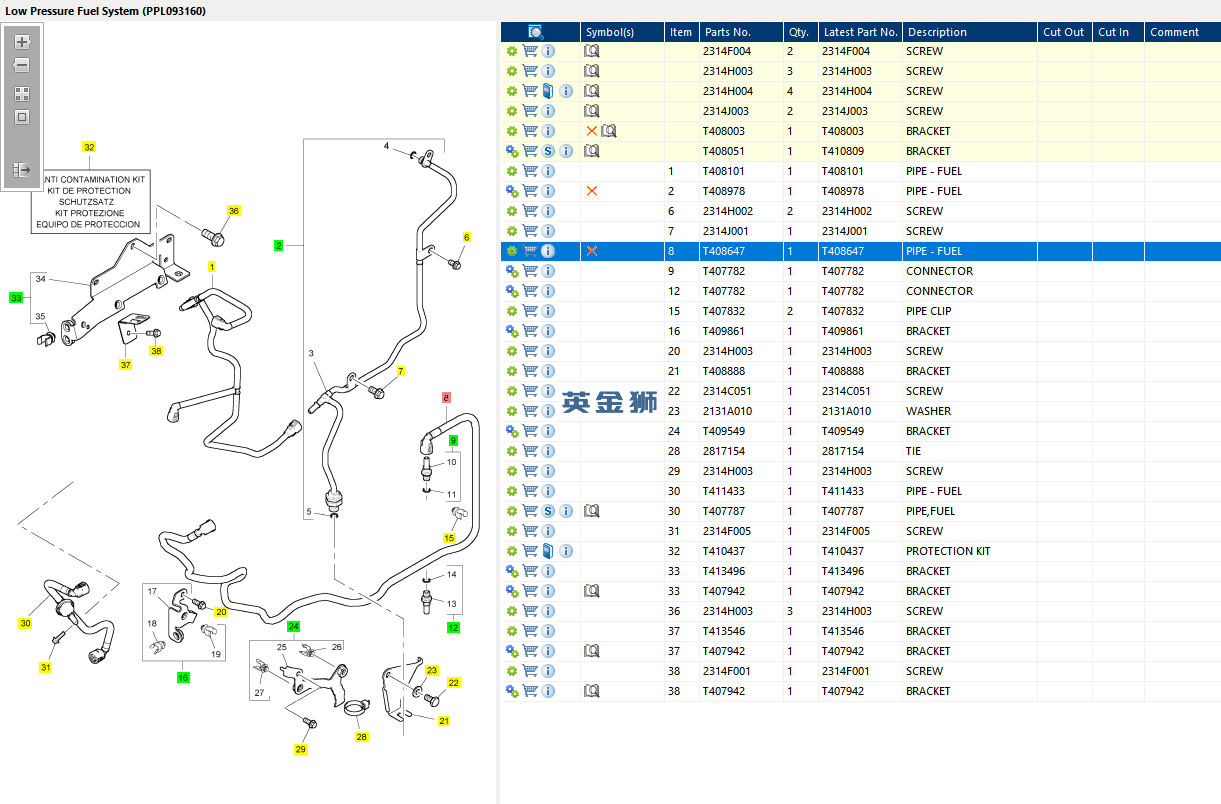Add part T408101 to the cart
The image size is (1221, 804).
point(530,171)
